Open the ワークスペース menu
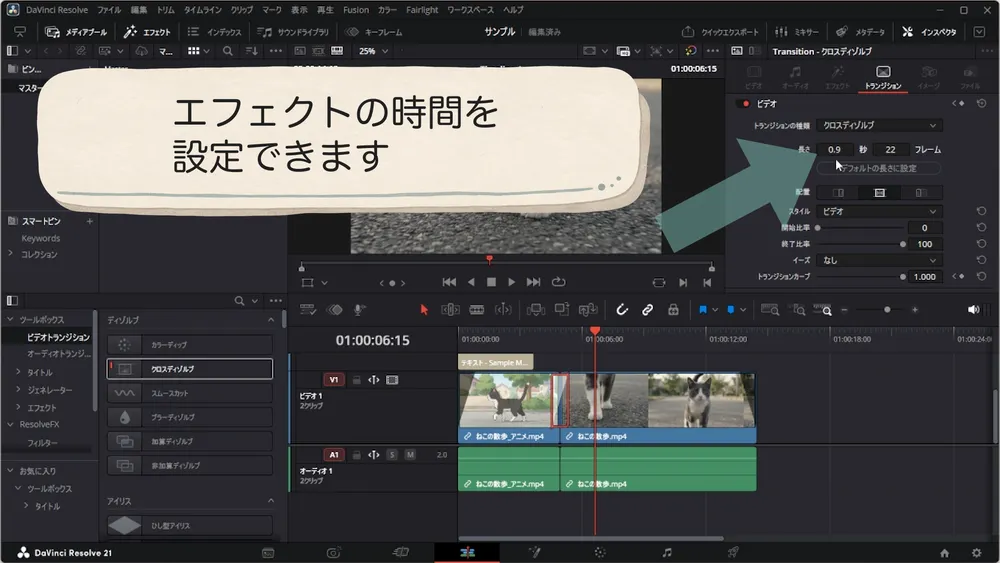The image size is (1000, 563). click(470, 10)
